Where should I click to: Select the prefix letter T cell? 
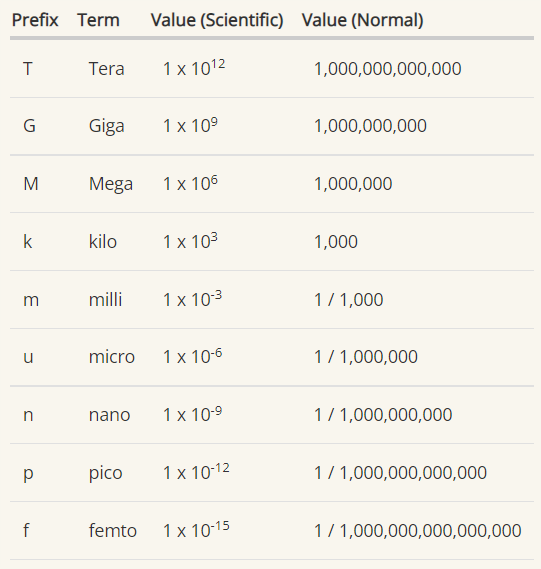pyautogui.click(x=28, y=69)
